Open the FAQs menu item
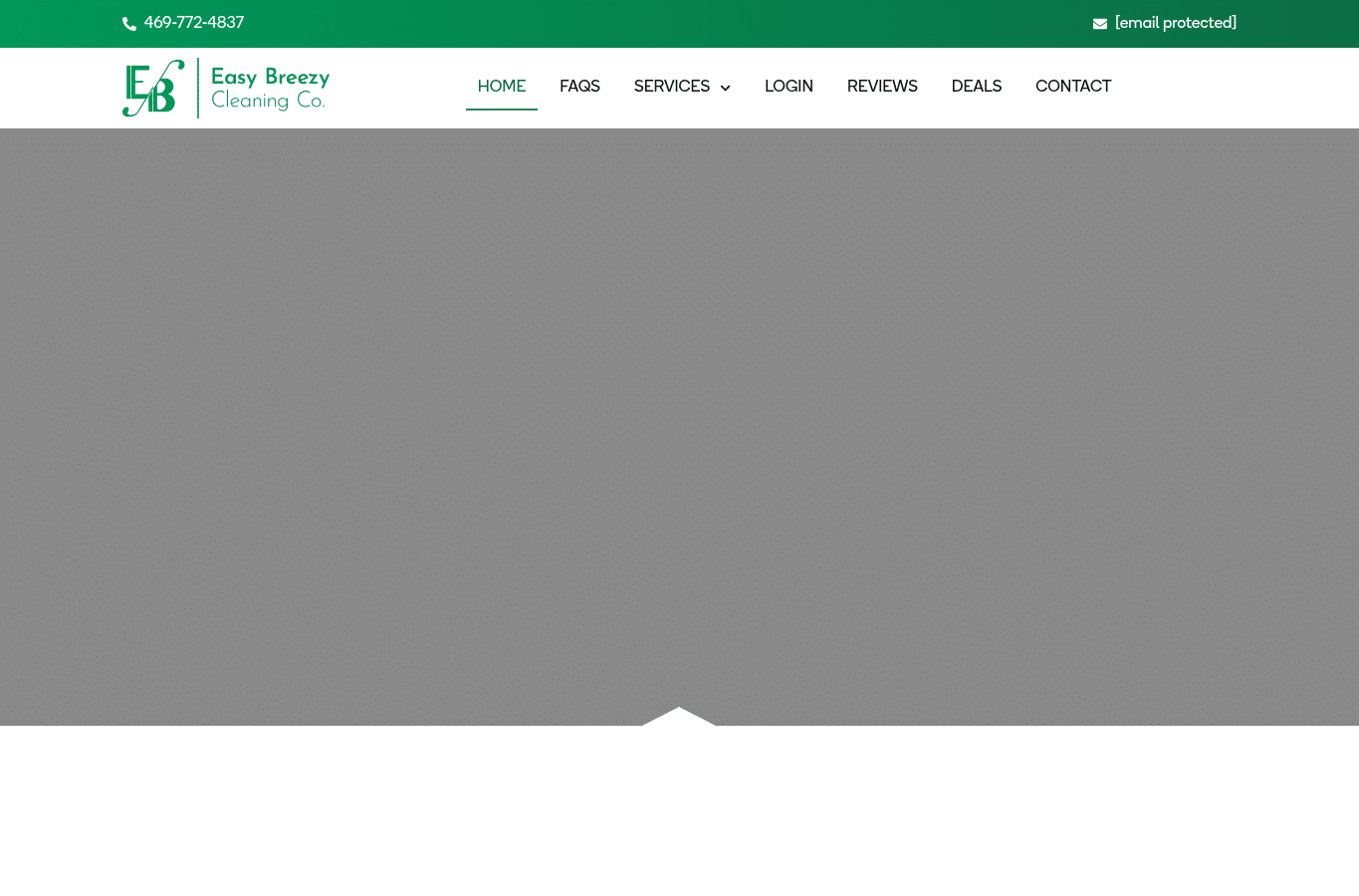The image size is (1359, 896). point(579,87)
